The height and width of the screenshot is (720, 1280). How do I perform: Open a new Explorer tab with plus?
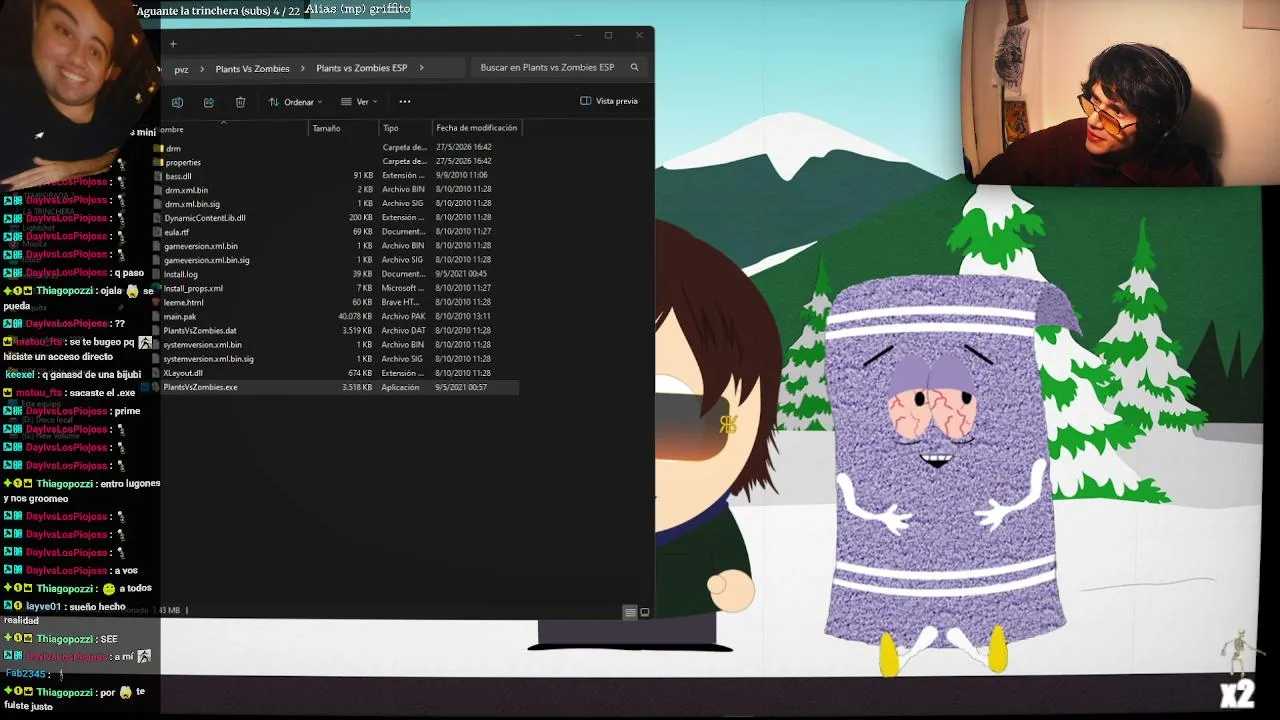tap(173, 44)
